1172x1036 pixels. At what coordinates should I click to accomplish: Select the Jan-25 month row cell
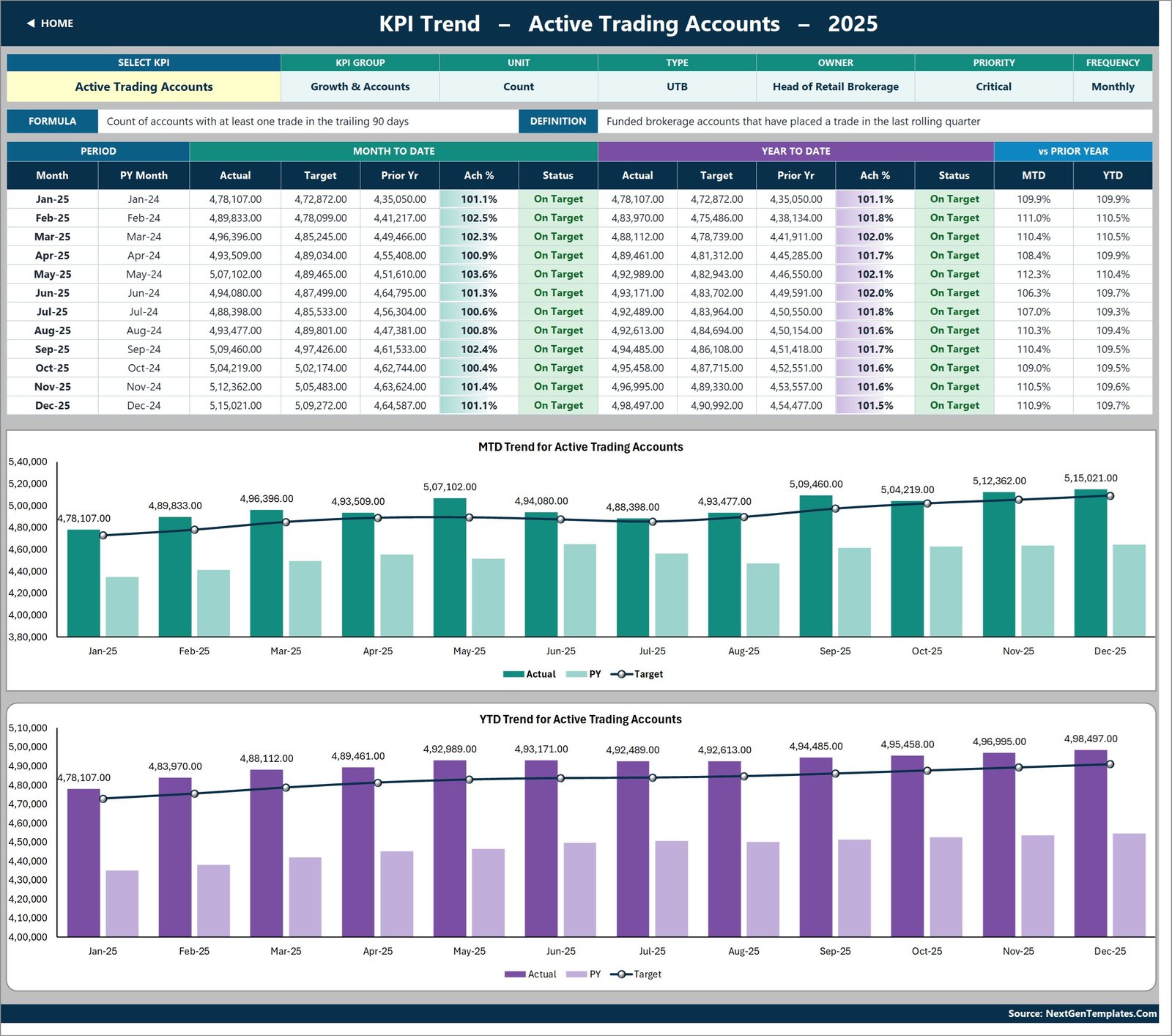tap(52, 199)
